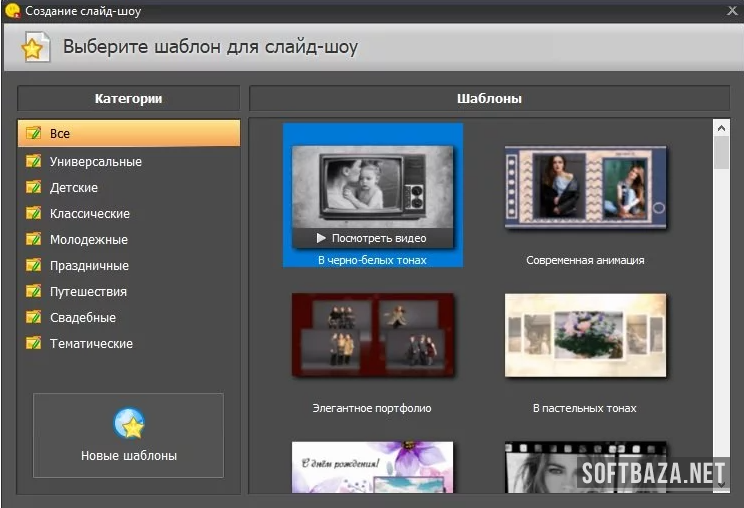The height and width of the screenshot is (508, 744).
Task: Click scrollbar up arrow in templates list
Action: (x=721, y=128)
